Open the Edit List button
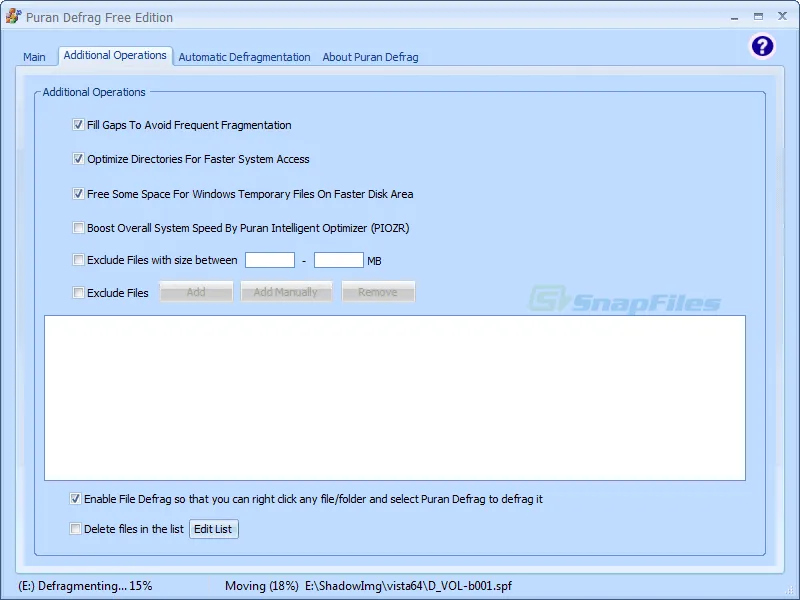The height and width of the screenshot is (600, 800). (213, 529)
